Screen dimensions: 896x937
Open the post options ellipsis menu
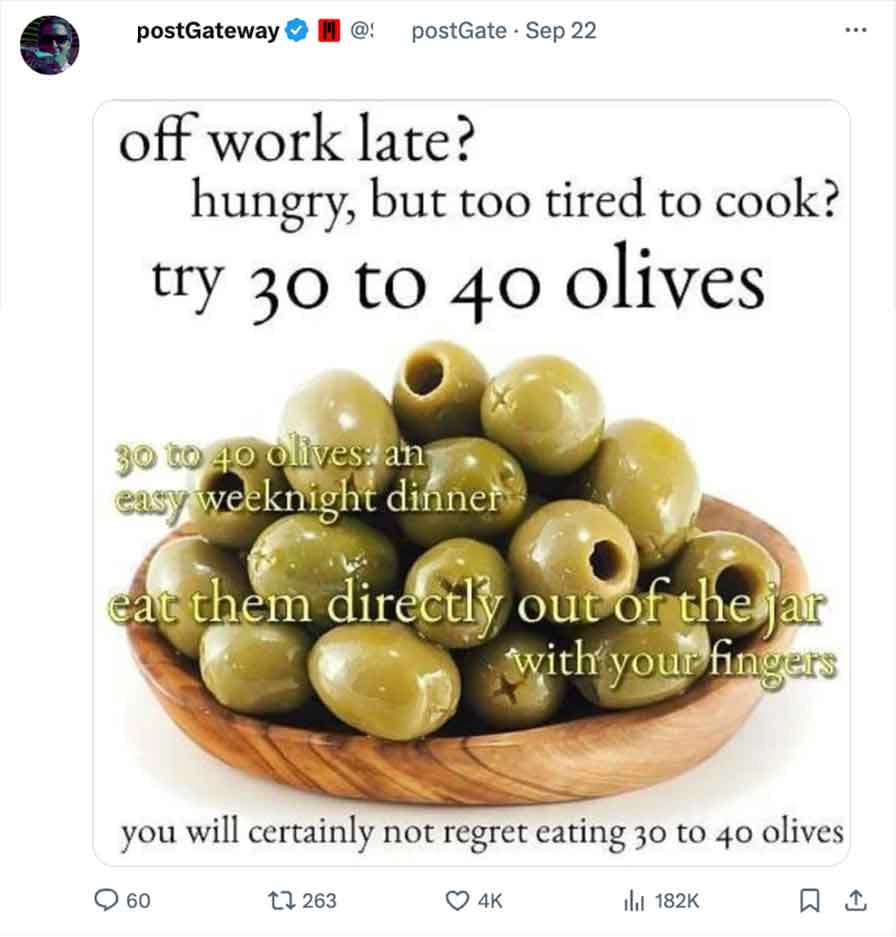pos(855,31)
